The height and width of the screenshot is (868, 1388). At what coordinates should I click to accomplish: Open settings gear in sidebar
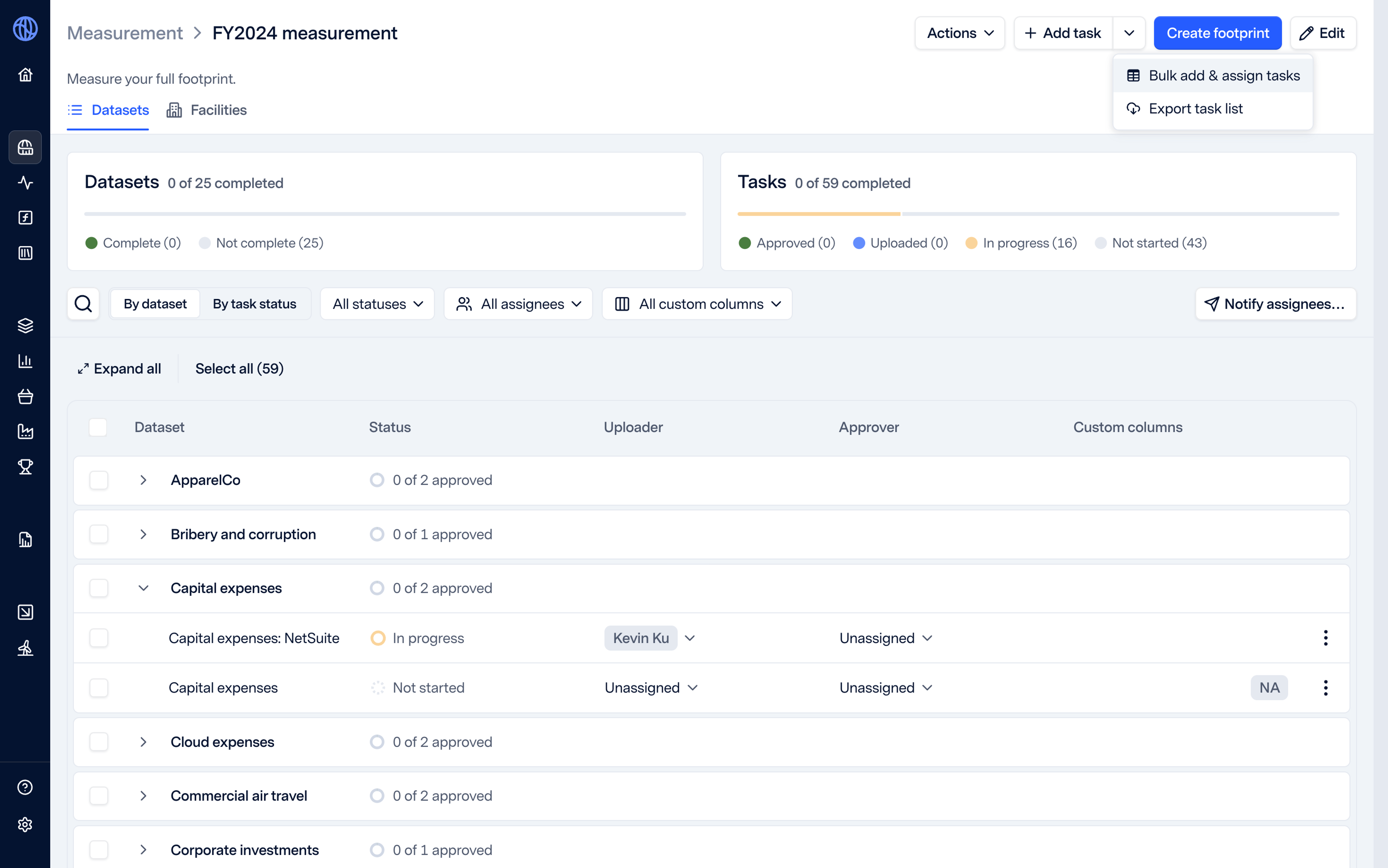tap(25, 824)
